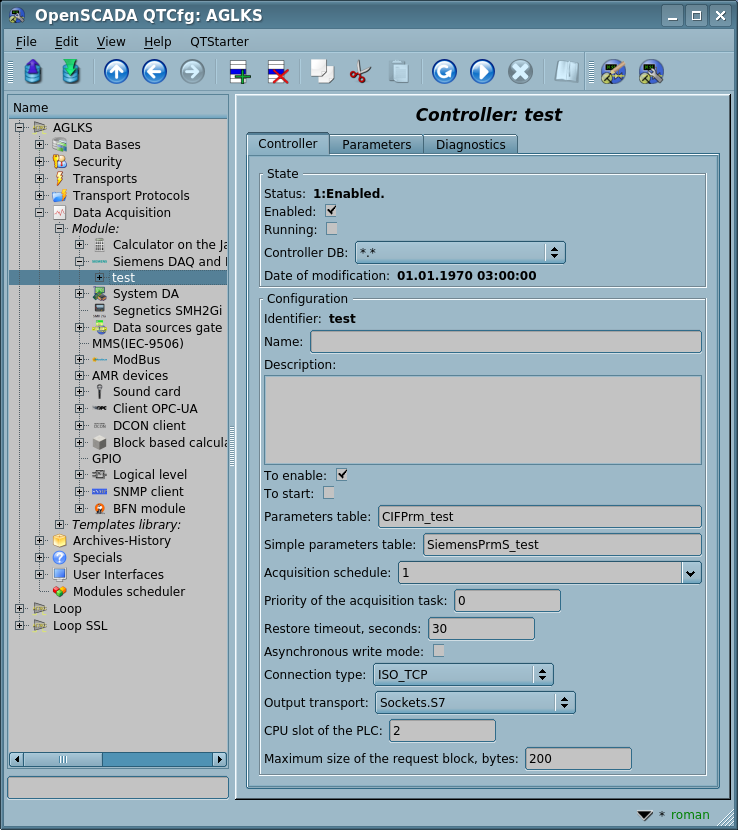The height and width of the screenshot is (830, 738).
Task: Expand the Templates library node
Action: click(59, 524)
